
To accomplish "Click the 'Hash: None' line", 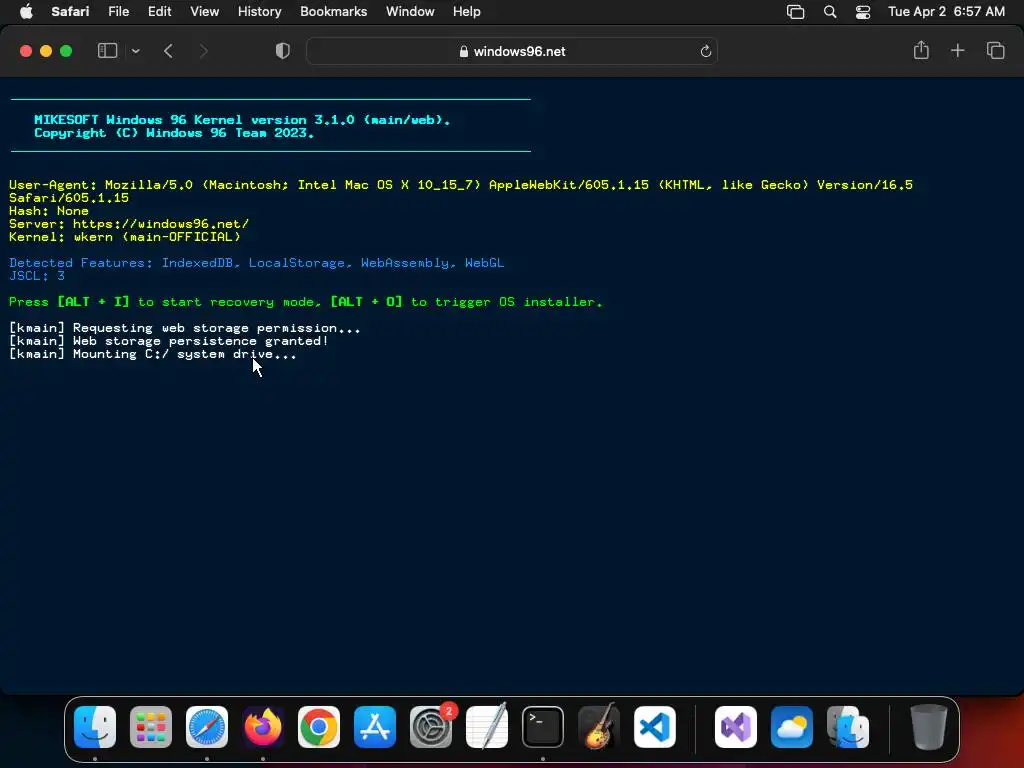I will pyautogui.click(x=48, y=210).
